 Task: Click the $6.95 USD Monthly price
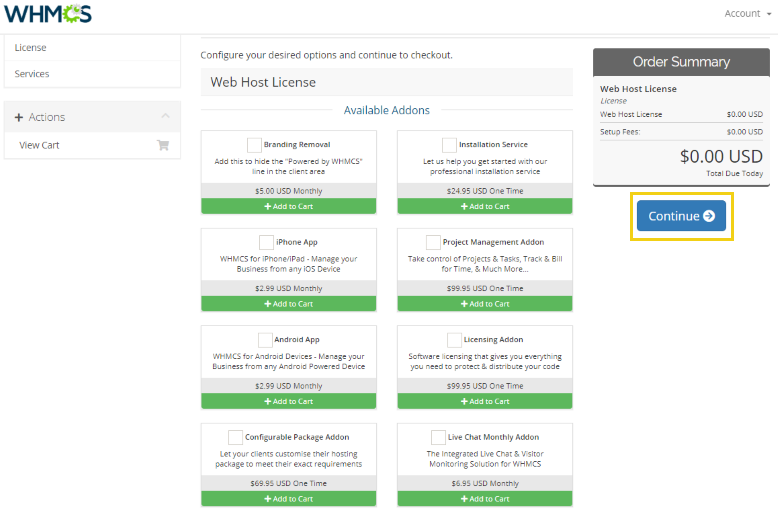click(x=485, y=483)
